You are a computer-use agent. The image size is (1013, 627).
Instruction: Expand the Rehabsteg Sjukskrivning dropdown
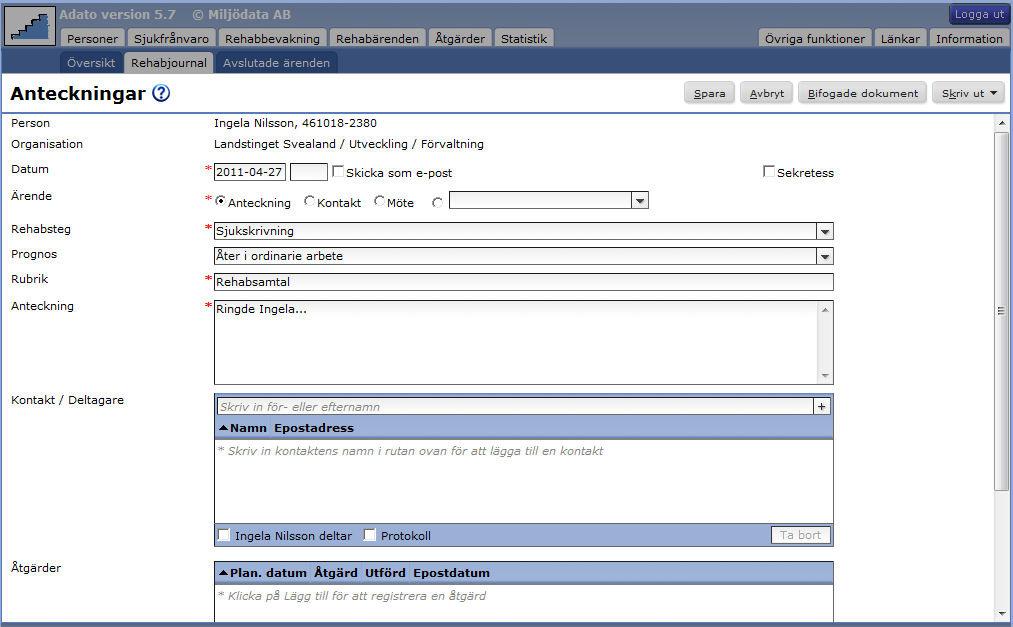[825, 231]
